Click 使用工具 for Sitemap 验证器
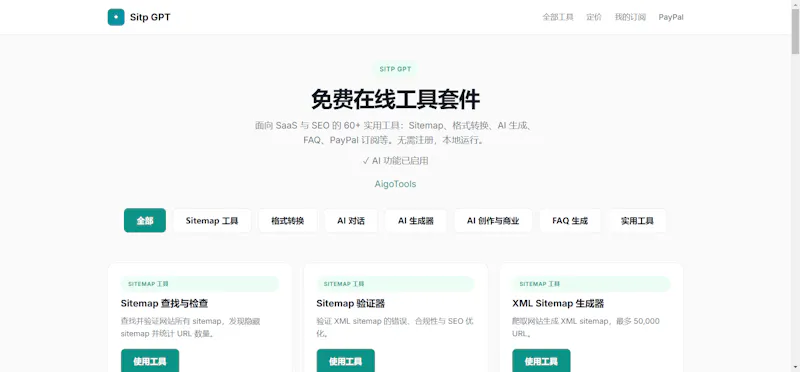The height and width of the screenshot is (372, 800). (x=345, y=361)
